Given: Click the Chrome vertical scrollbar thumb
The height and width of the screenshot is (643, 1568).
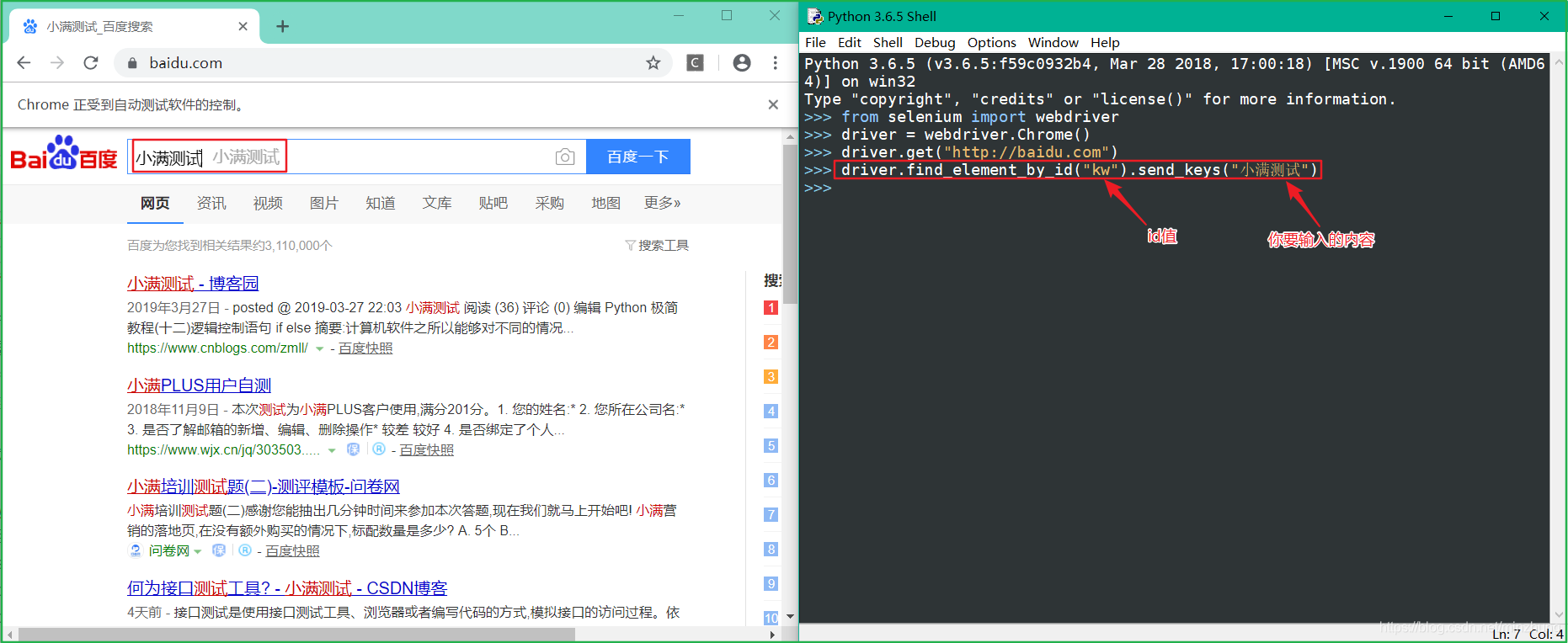Looking at the screenshot, I should [x=790, y=223].
